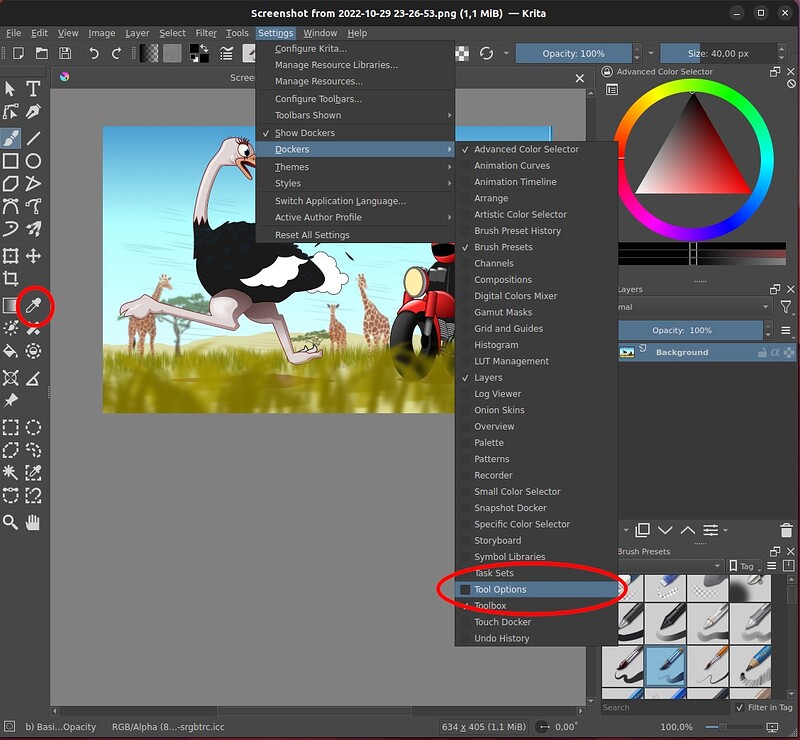800x740 pixels.
Task: Create a new document from toolbar
Action: (x=18, y=53)
